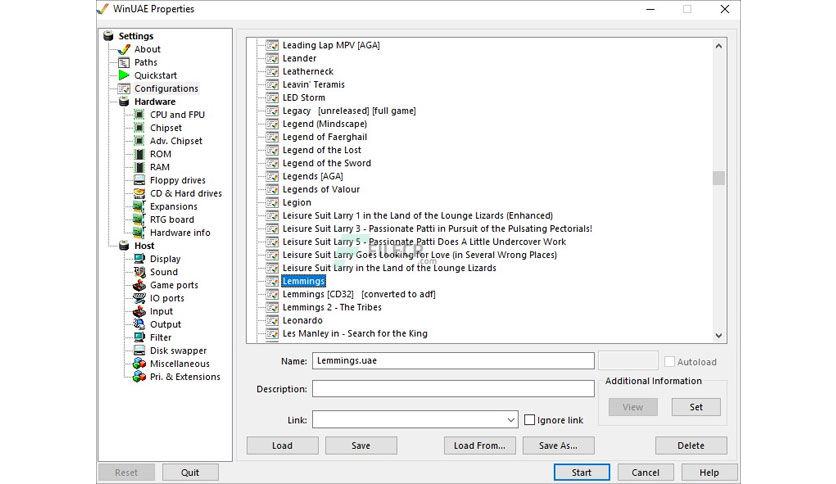Screen dimensions: 836x484
Task: Click the RAM chip icon
Action: [x=139, y=167]
